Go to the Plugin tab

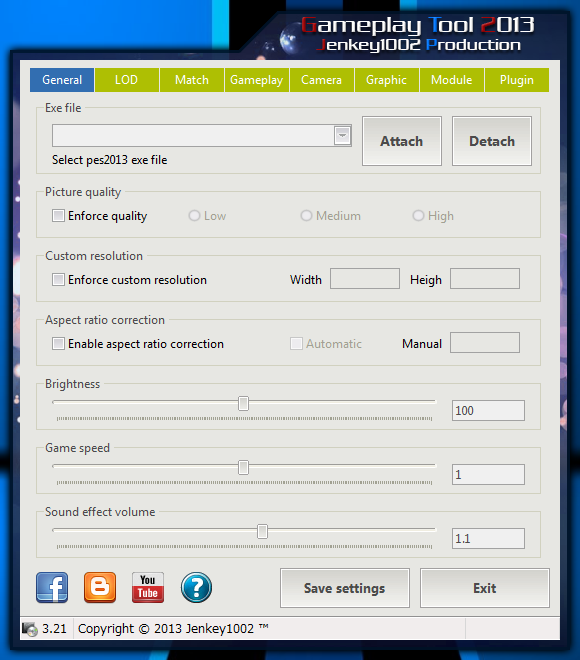(517, 80)
